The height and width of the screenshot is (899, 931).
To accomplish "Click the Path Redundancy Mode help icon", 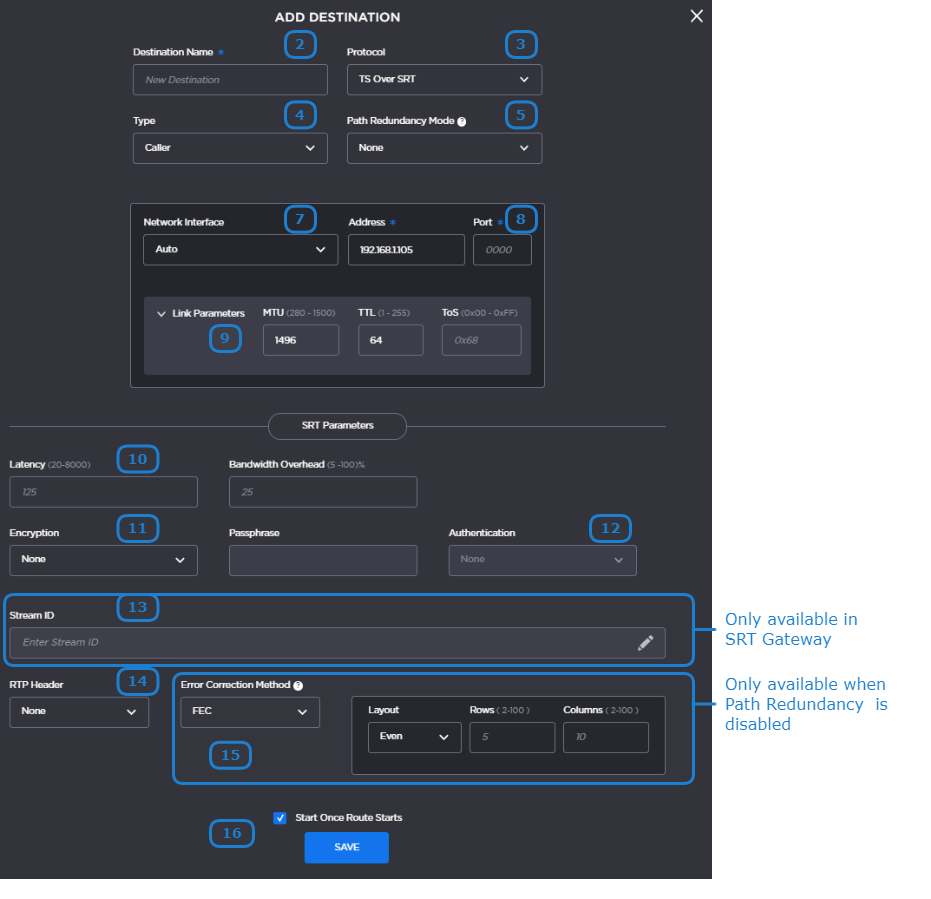I will pyautogui.click(x=462, y=121).
